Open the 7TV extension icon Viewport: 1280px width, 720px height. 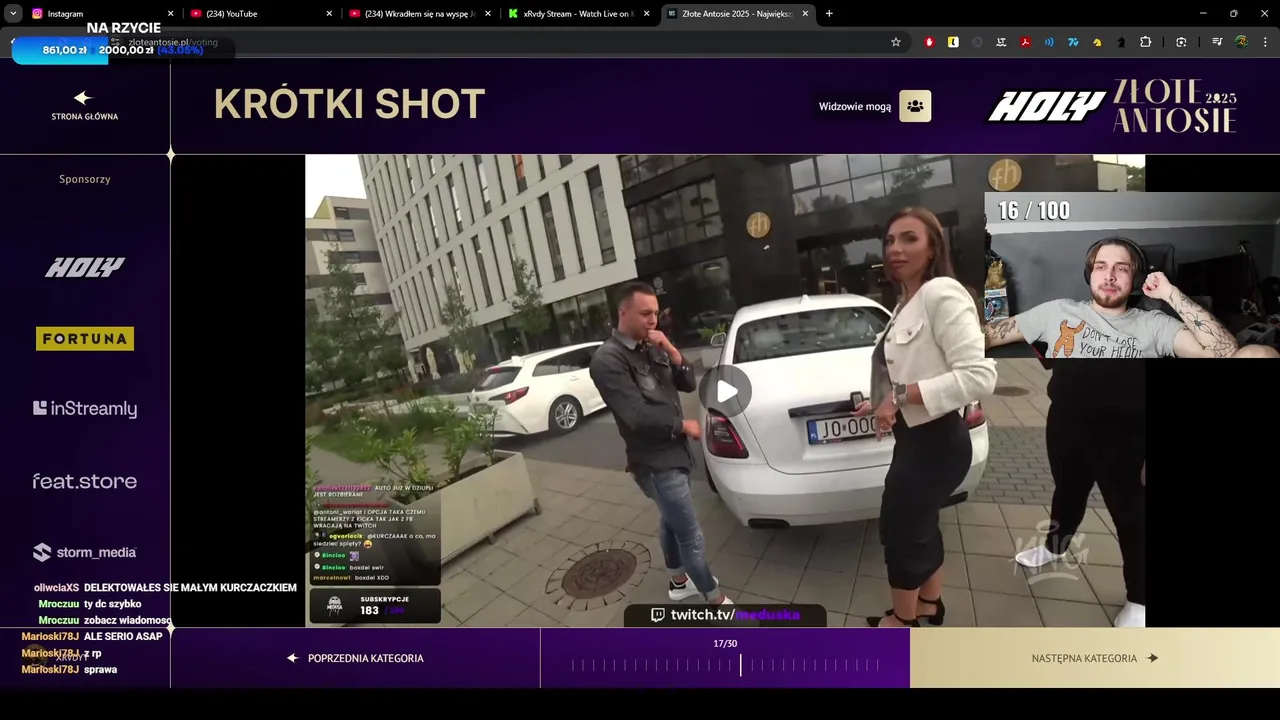[1073, 42]
